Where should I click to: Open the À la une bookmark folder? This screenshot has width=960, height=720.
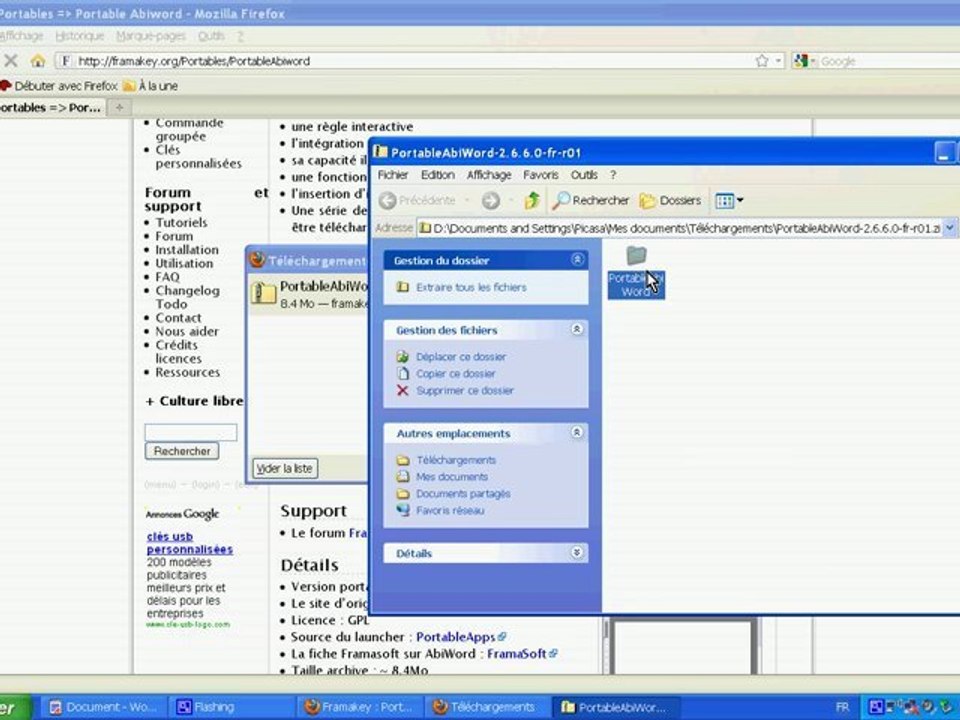tap(151, 86)
